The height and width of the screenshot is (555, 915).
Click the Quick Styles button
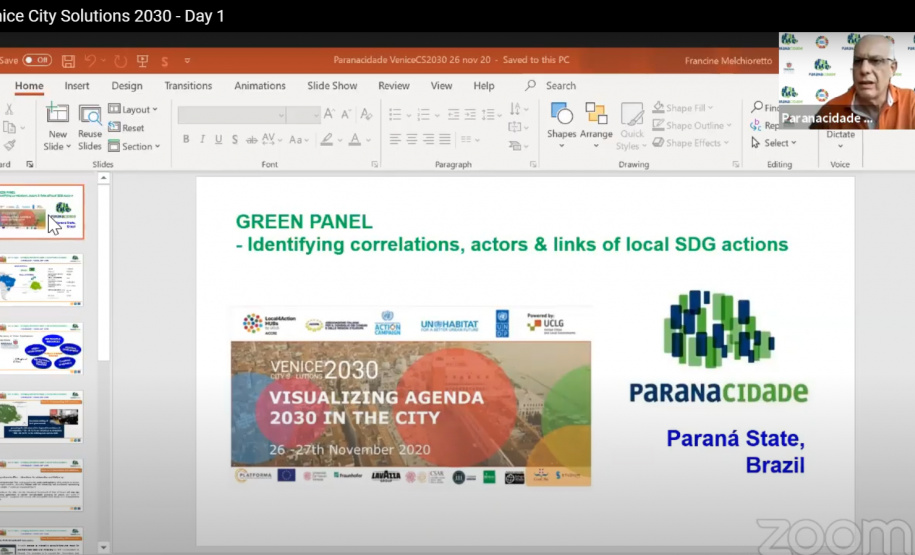pyautogui.click(x=631, y=127)
